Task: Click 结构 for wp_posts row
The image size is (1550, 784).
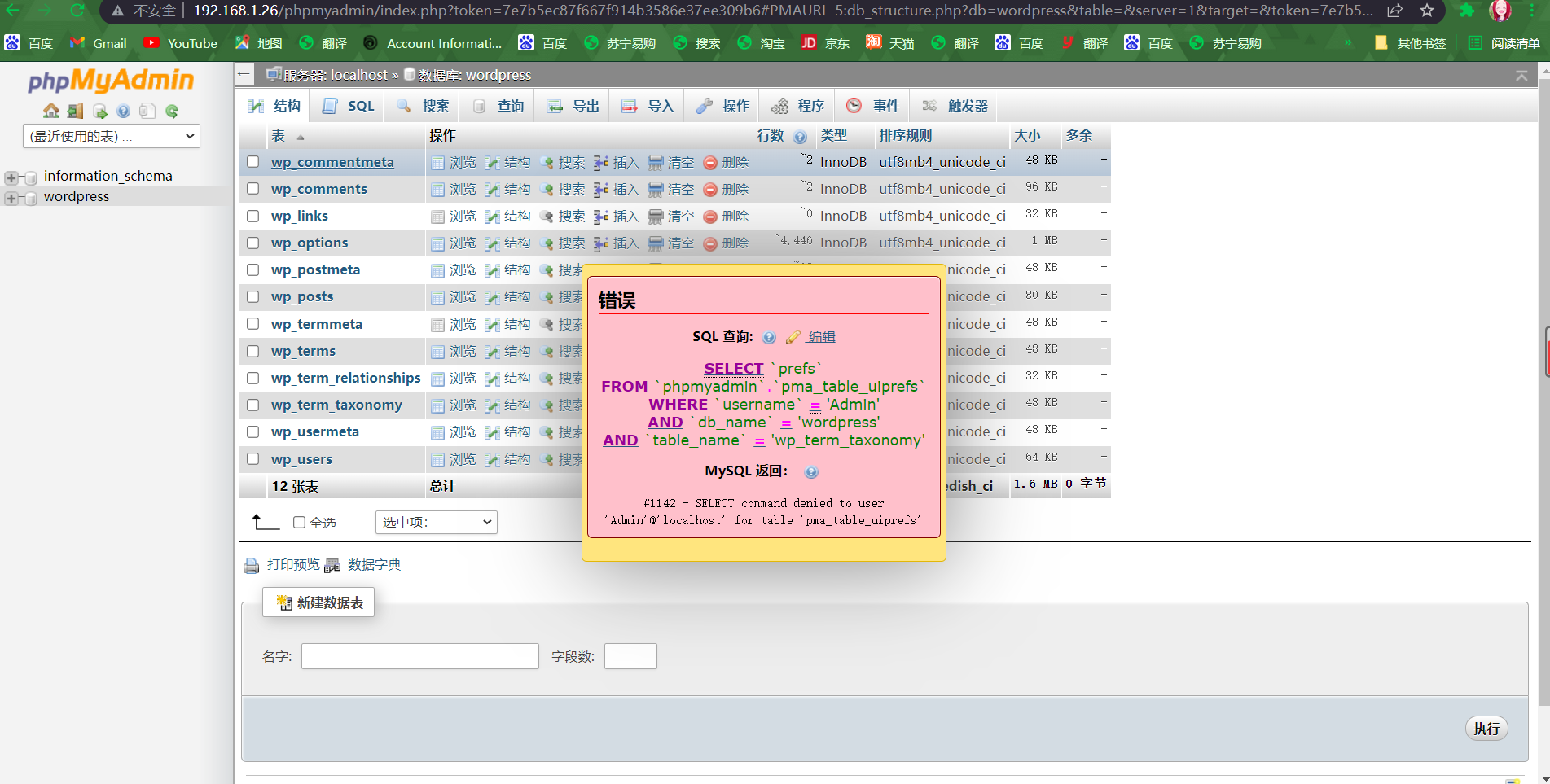Action: coord(507,297)
